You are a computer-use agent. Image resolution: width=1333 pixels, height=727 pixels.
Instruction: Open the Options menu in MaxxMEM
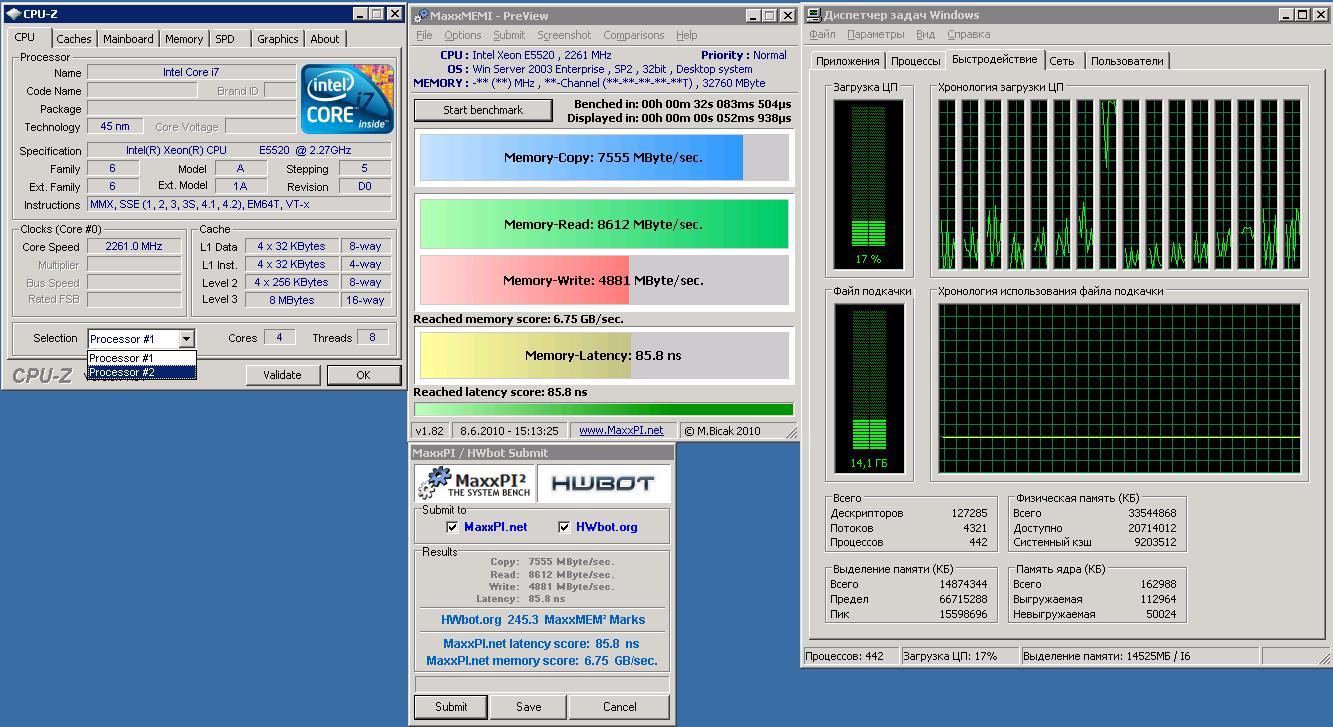click(462, 35)
